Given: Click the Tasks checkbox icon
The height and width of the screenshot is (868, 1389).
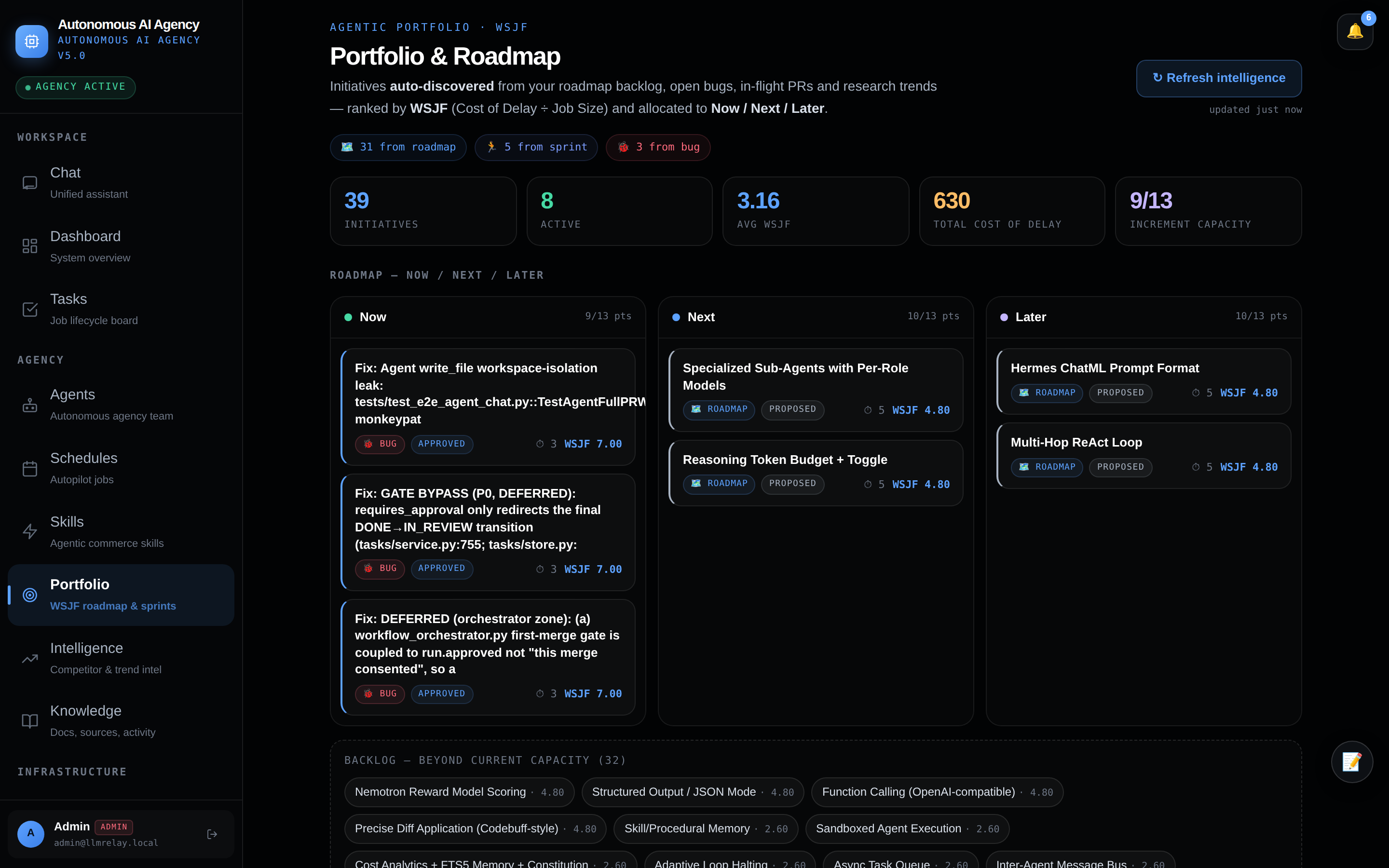Looking at the screenshot, I should [30, 310].
